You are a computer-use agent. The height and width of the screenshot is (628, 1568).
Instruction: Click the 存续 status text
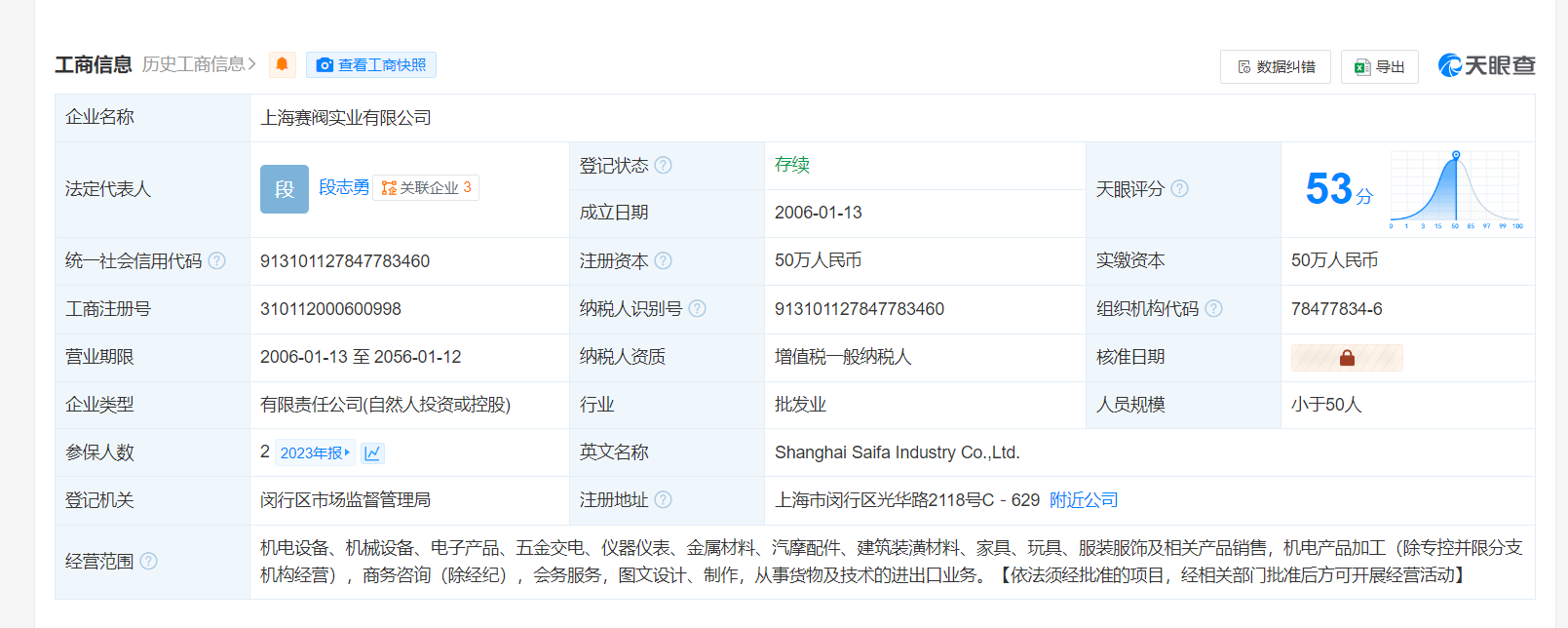pyautogui.click(x=792, y=165)
